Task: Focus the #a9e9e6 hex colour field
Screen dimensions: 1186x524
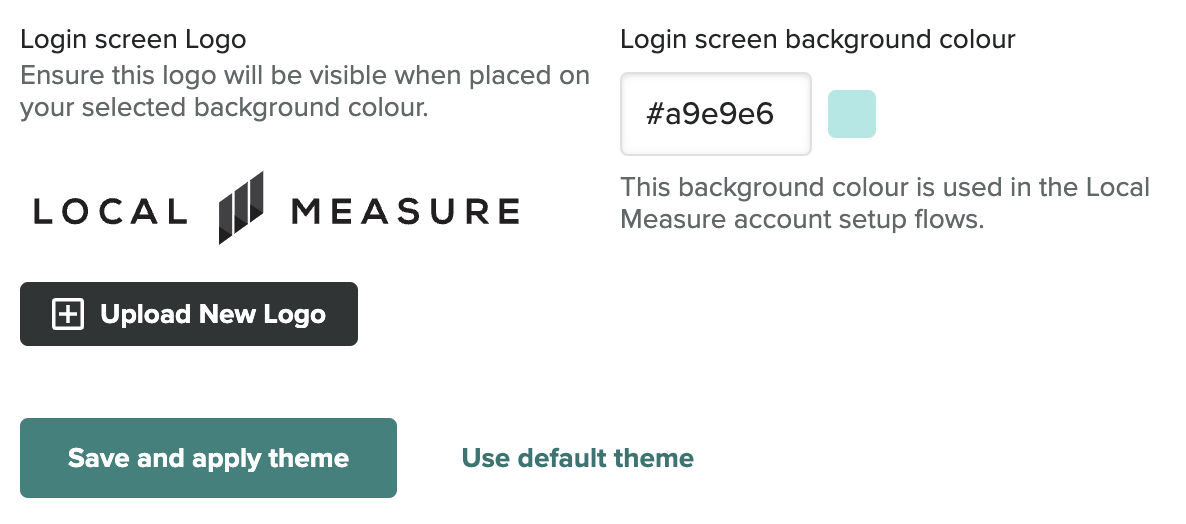Action: click(715, 114)
